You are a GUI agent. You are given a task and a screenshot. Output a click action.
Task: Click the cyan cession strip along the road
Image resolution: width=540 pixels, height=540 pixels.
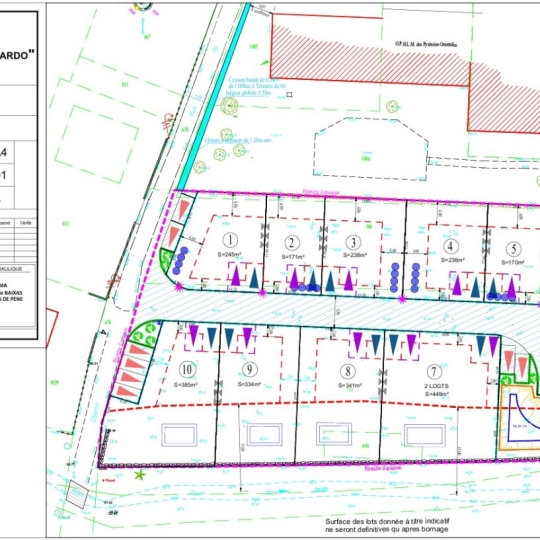213,97
